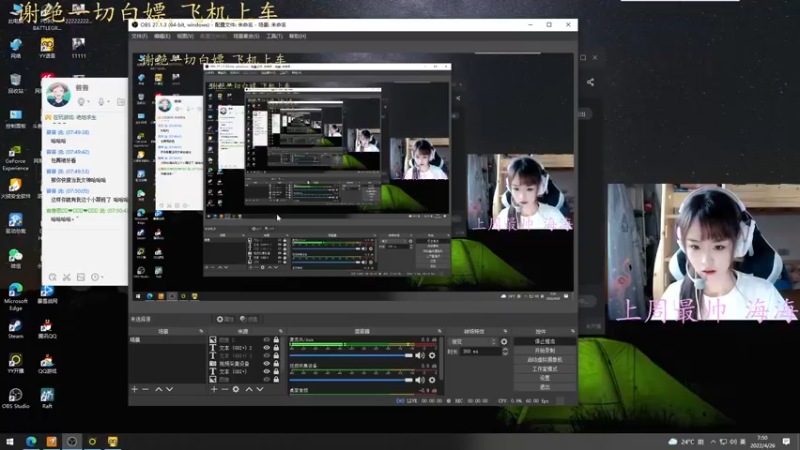Move the scene up in the Scenes panel
The image size is (800, 450).
[159, 389]
